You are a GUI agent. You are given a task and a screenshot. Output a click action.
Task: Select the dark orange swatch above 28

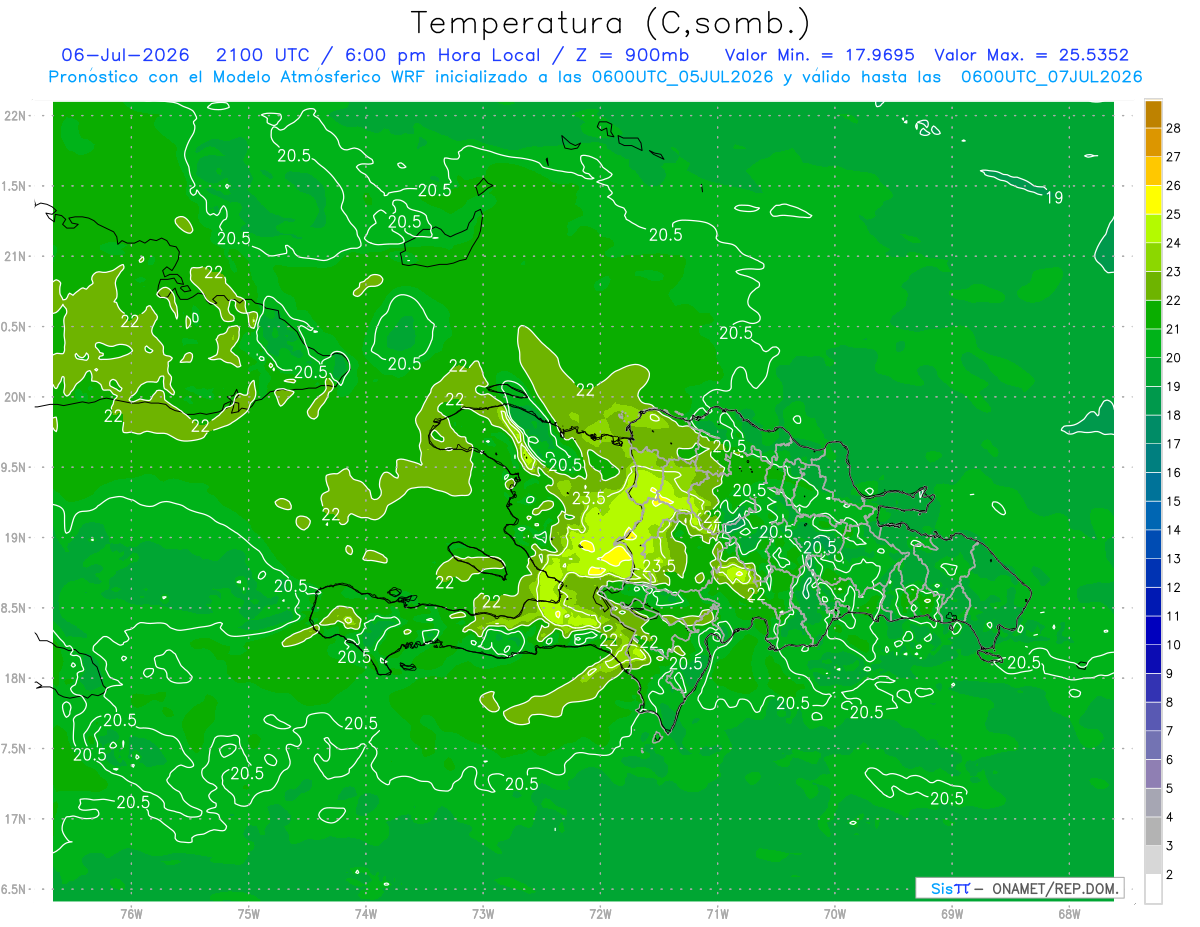coord(1153,114)
